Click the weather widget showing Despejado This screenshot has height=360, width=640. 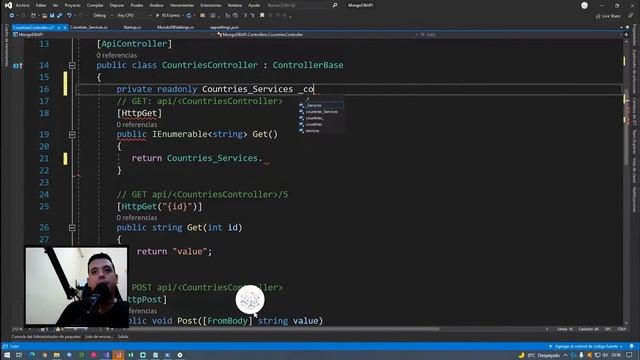539,356
